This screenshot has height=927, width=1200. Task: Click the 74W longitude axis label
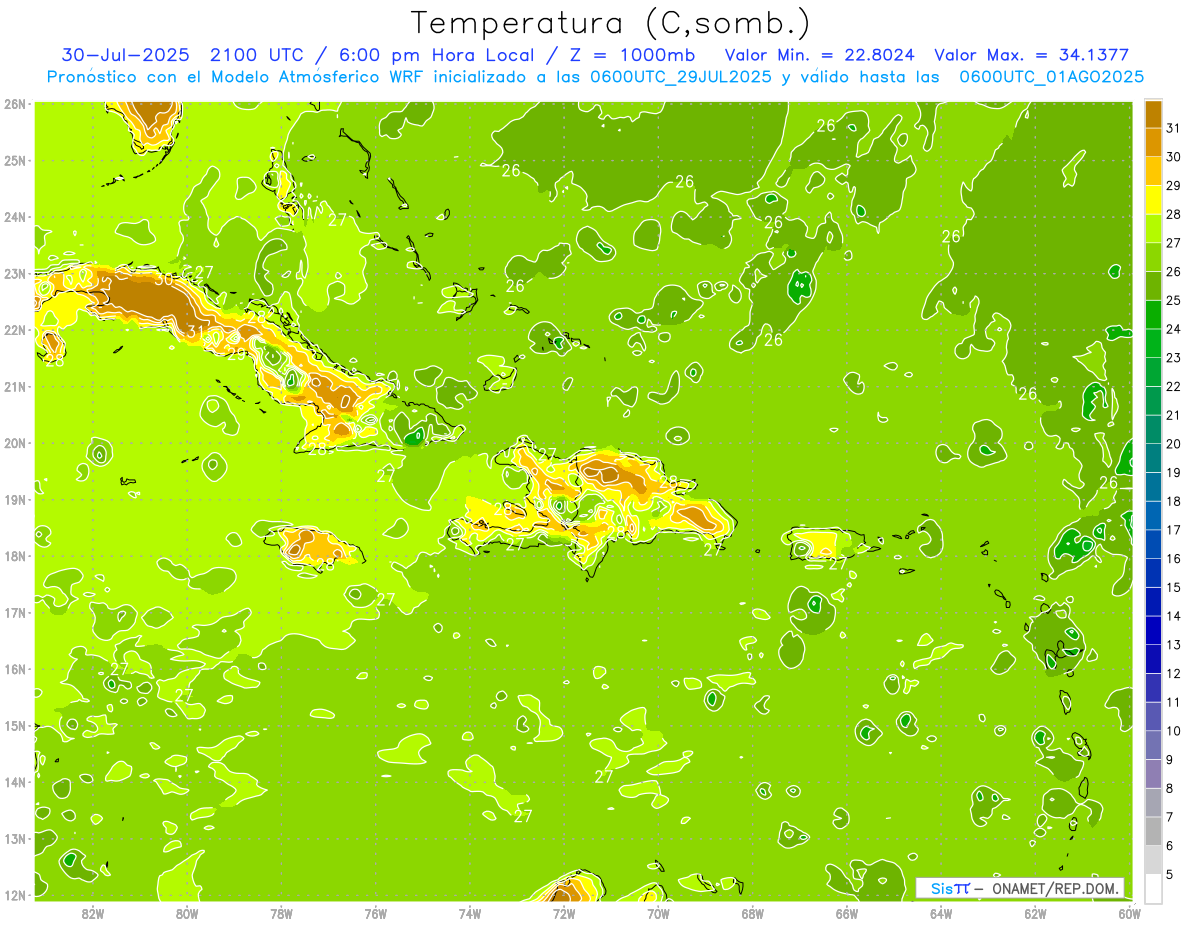tap(469, 913)
